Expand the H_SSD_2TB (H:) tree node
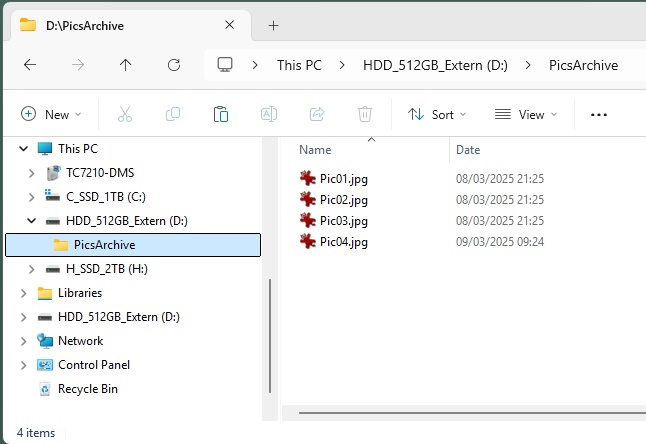The width and height of the screenshot is (646, 444). point(32,269)
